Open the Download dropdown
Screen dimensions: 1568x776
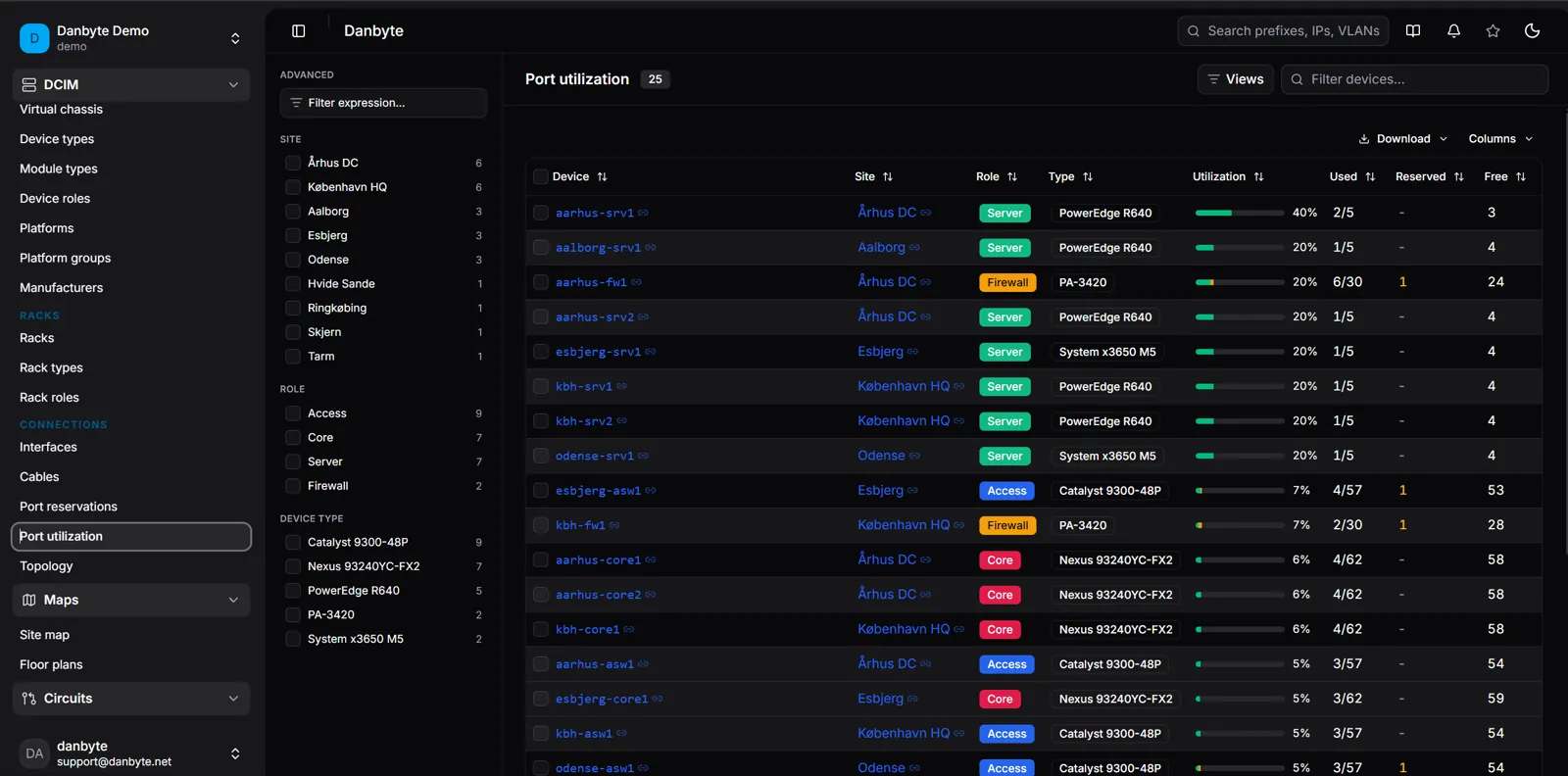click(x=1403, y=139)
